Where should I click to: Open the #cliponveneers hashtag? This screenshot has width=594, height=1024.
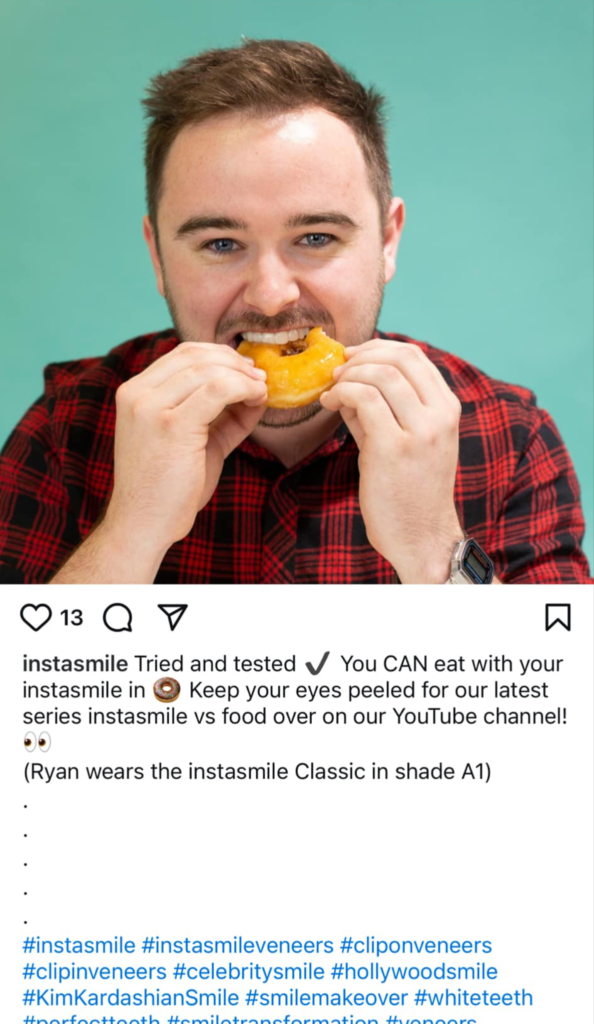coord(416,945)
